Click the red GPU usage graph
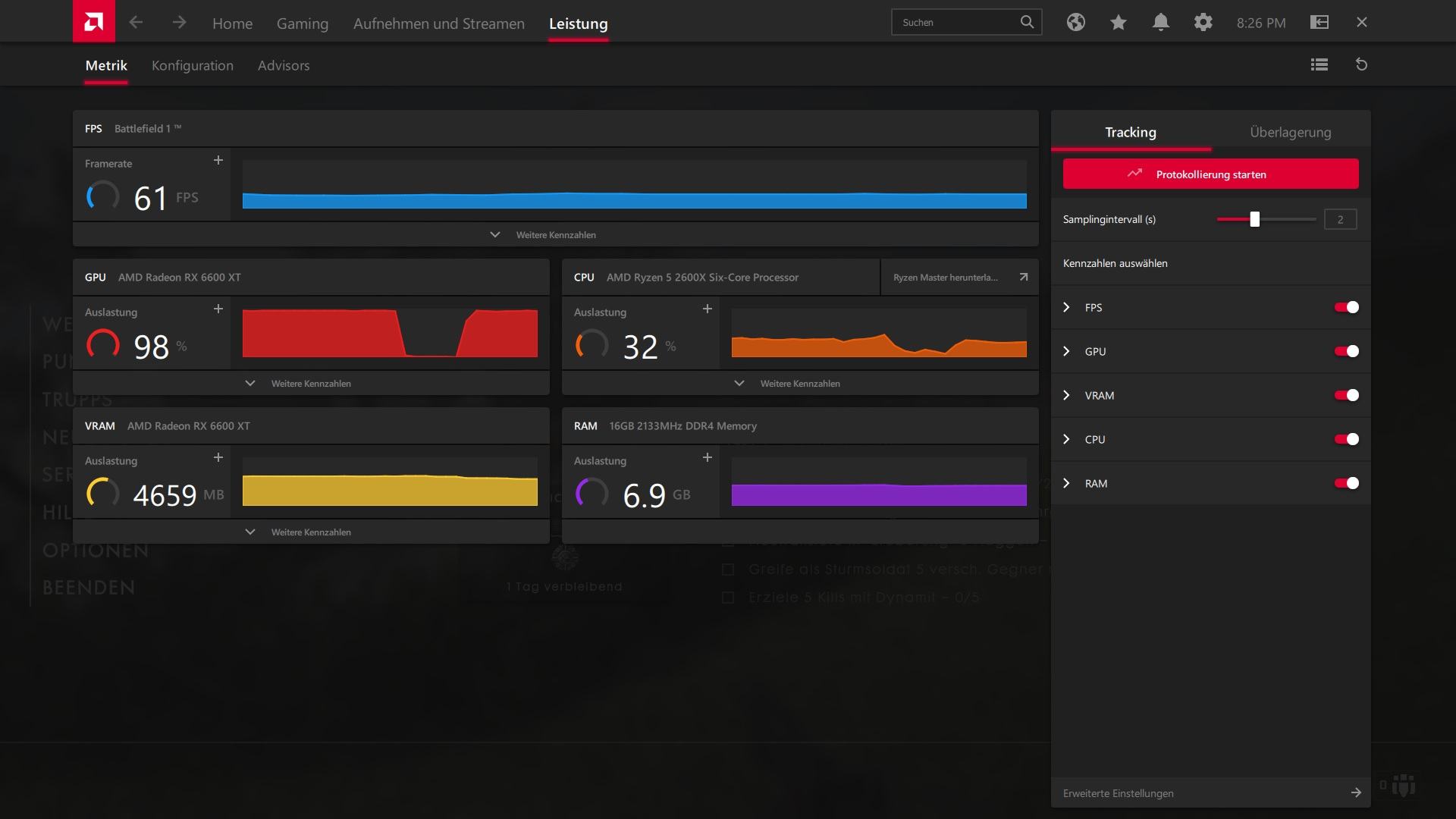This screenshot has width=1456, height=819. click(x=390, y=333)
